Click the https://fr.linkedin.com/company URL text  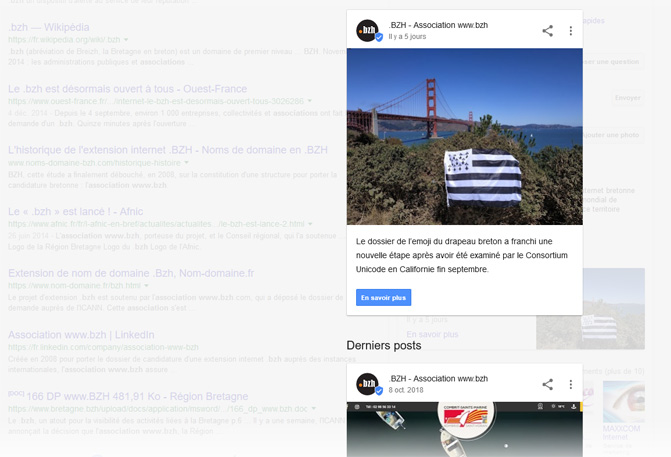click(103, 347)
